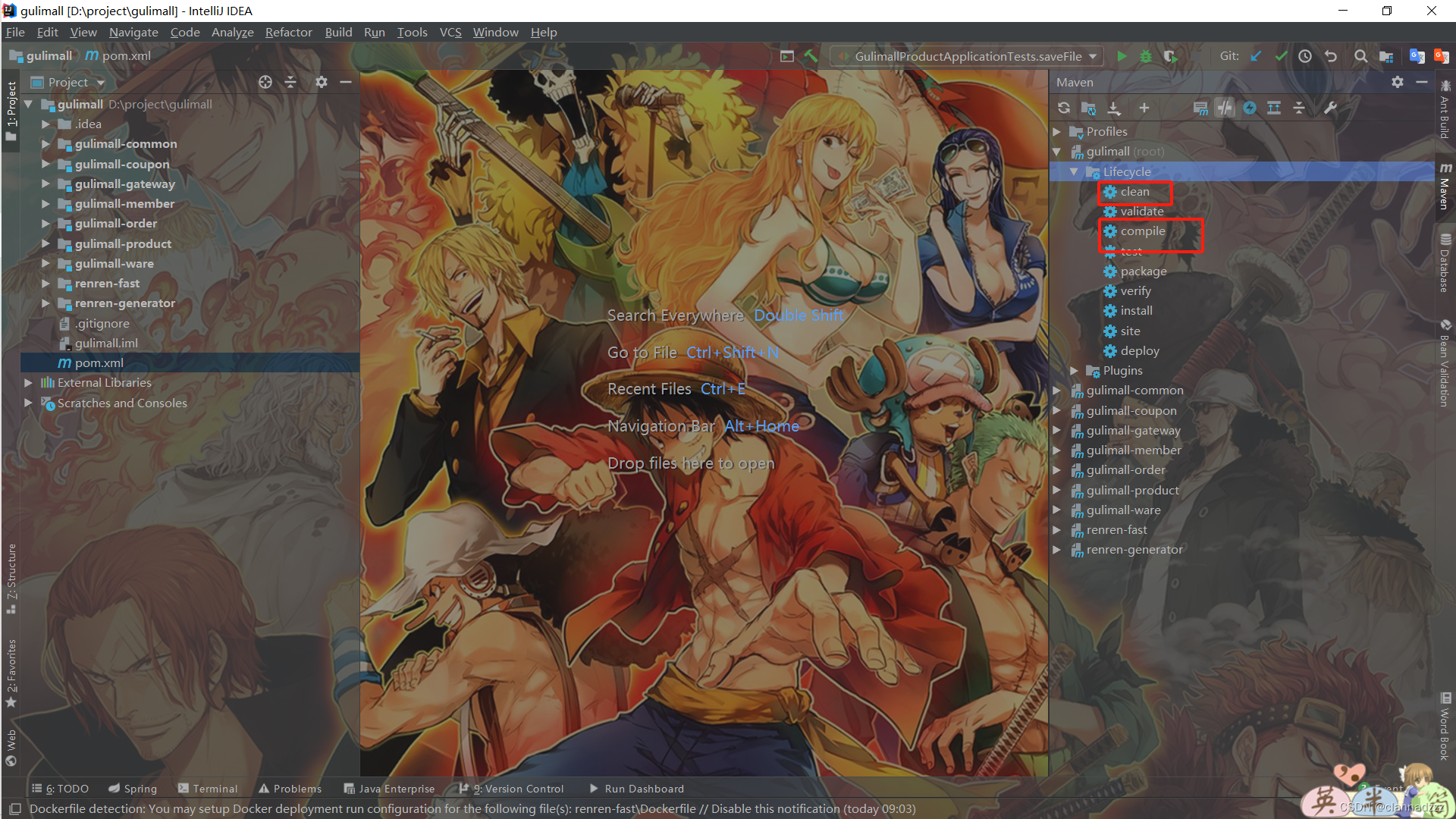Click pom.xml breadcrumb in navigation bar

(118, 56)
